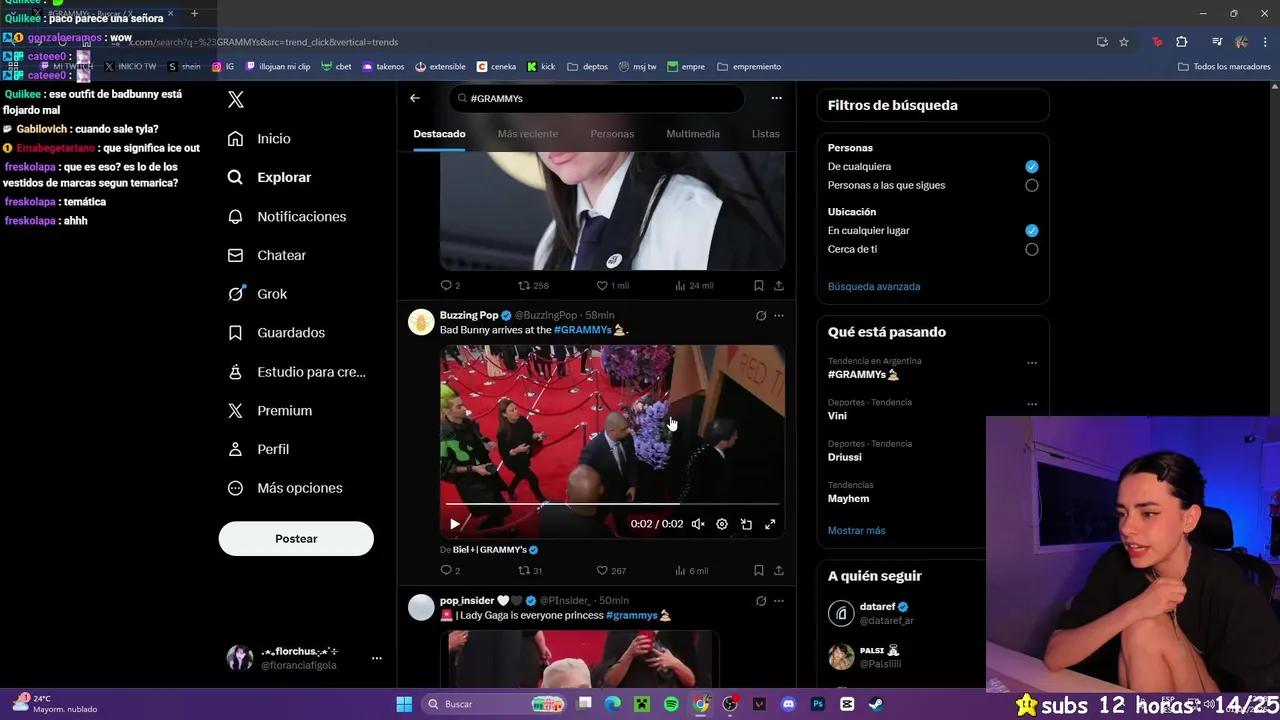The image size is (1280, 720).
Task: Open Inicio home page
Action: (259, 139)
